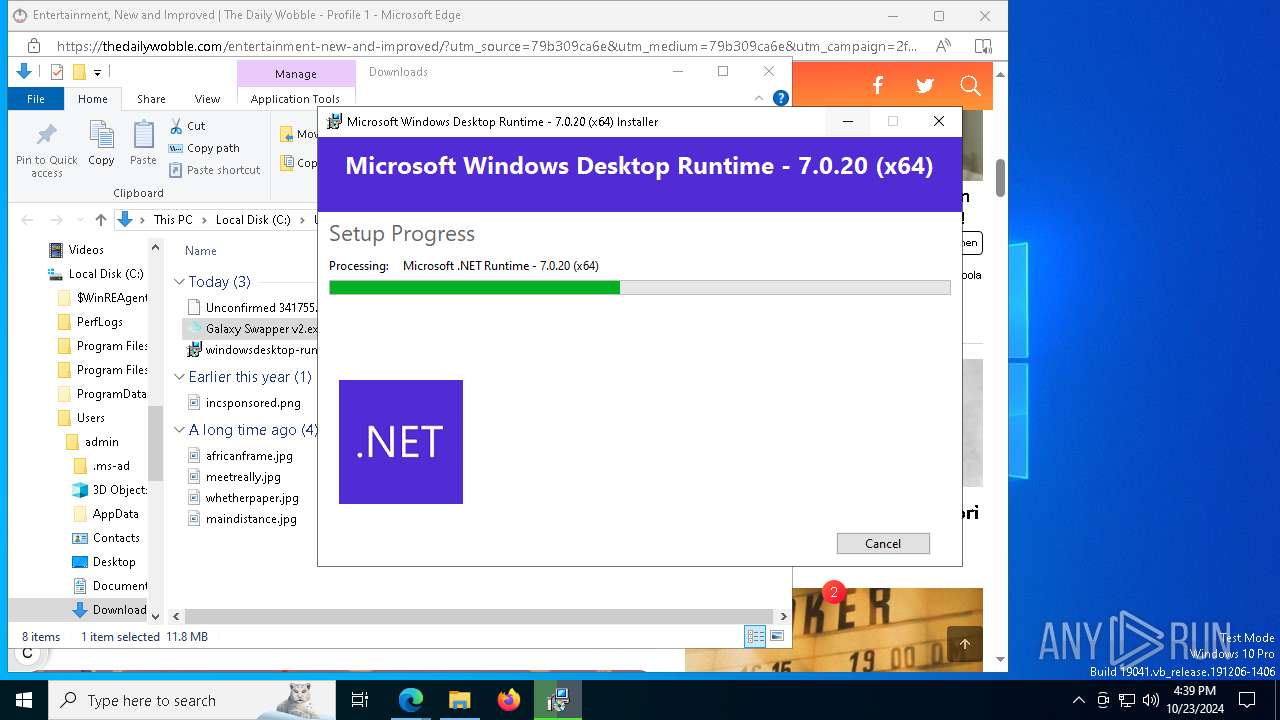This screenshot has width=1280, height=720.
Task: Switch to Details view in Explorer
Action: [755, 636]
